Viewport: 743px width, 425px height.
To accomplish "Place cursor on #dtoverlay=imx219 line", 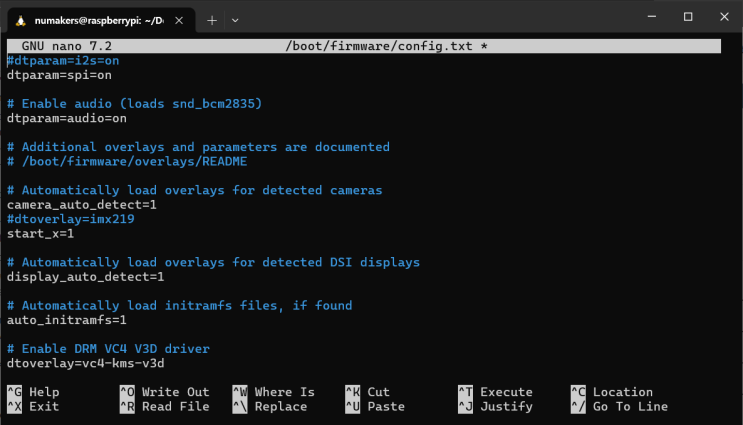I will click(71, 219).
